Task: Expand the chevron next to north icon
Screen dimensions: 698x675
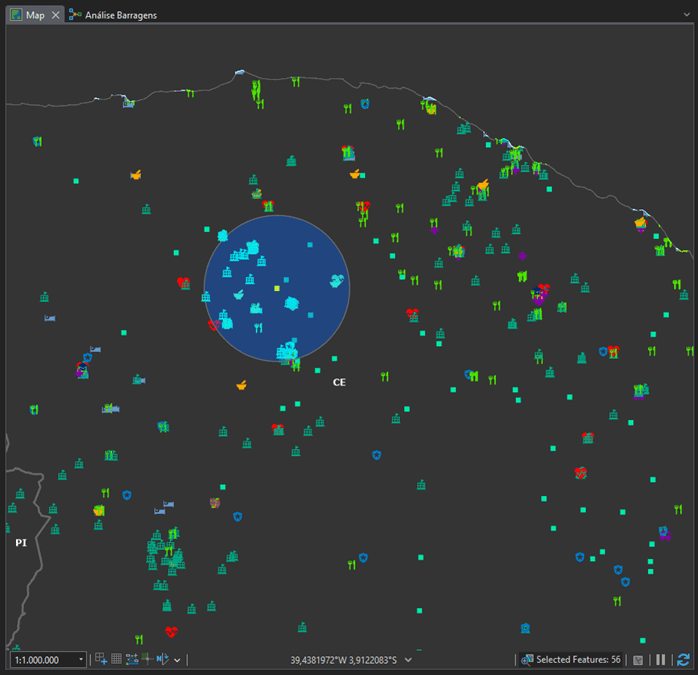Action: 177,660
